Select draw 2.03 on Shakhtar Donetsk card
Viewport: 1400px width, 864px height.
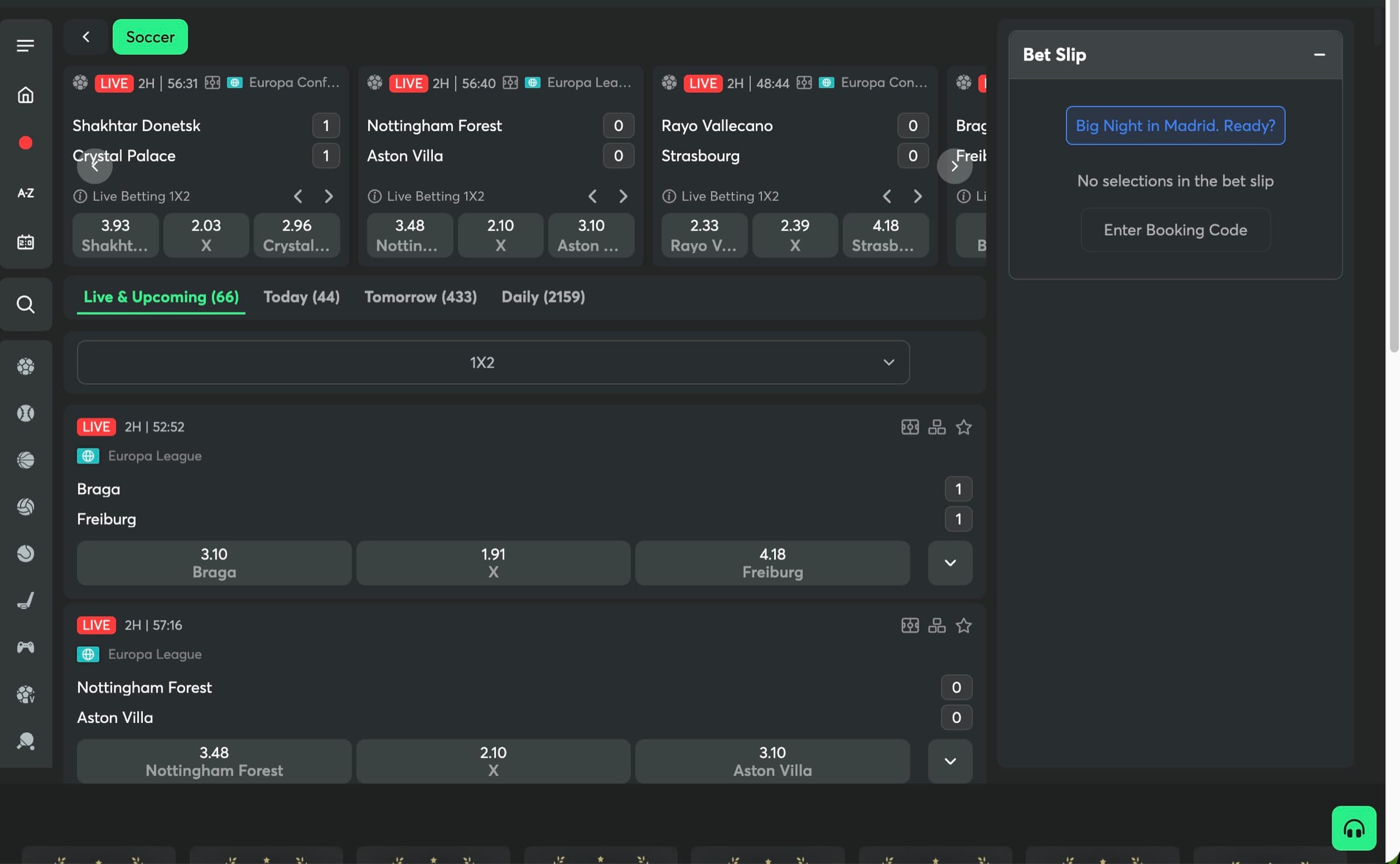pyautogui.click(x=206, y=235)
